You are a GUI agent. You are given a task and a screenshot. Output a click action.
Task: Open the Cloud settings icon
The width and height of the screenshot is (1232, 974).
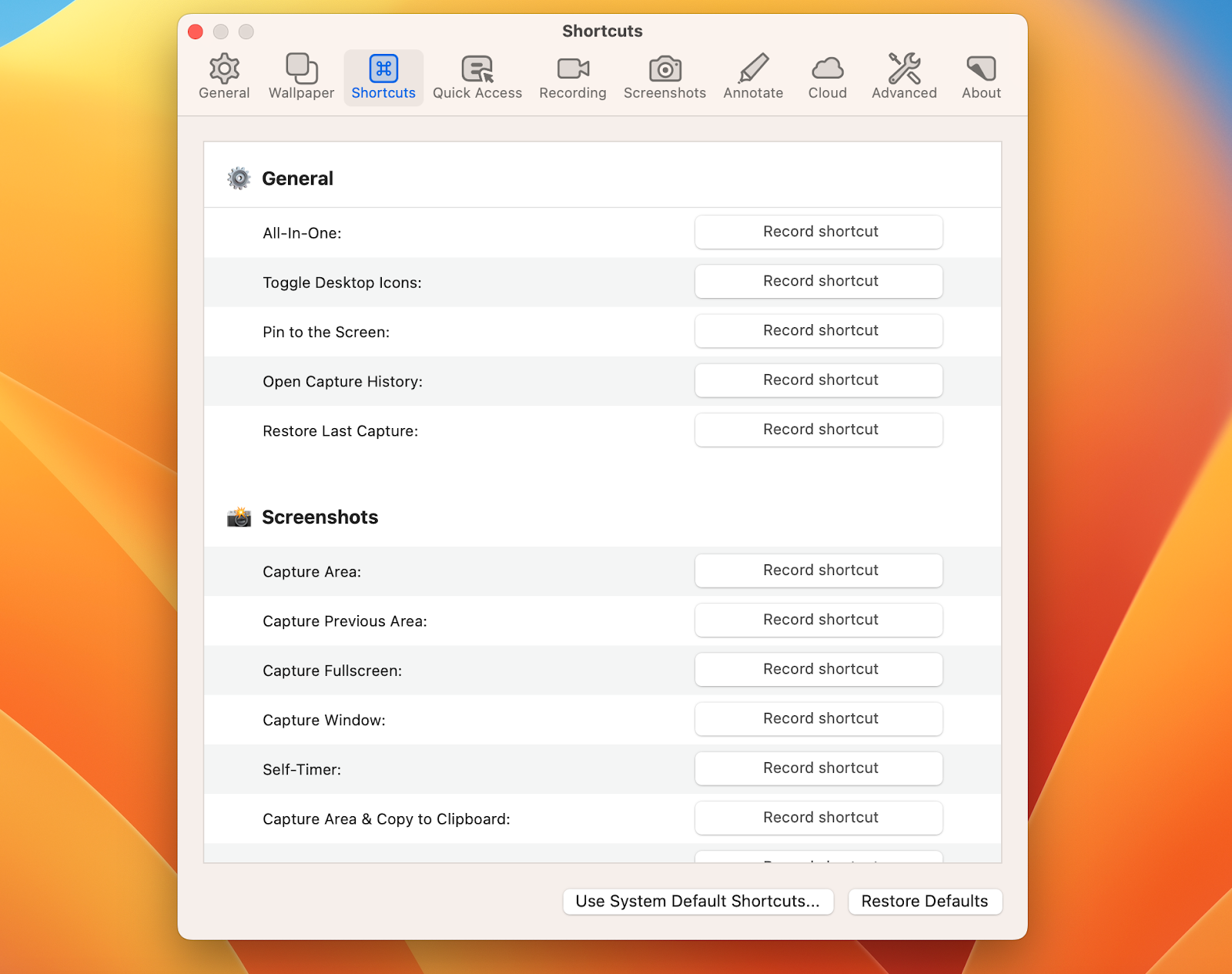pos(826,75)
